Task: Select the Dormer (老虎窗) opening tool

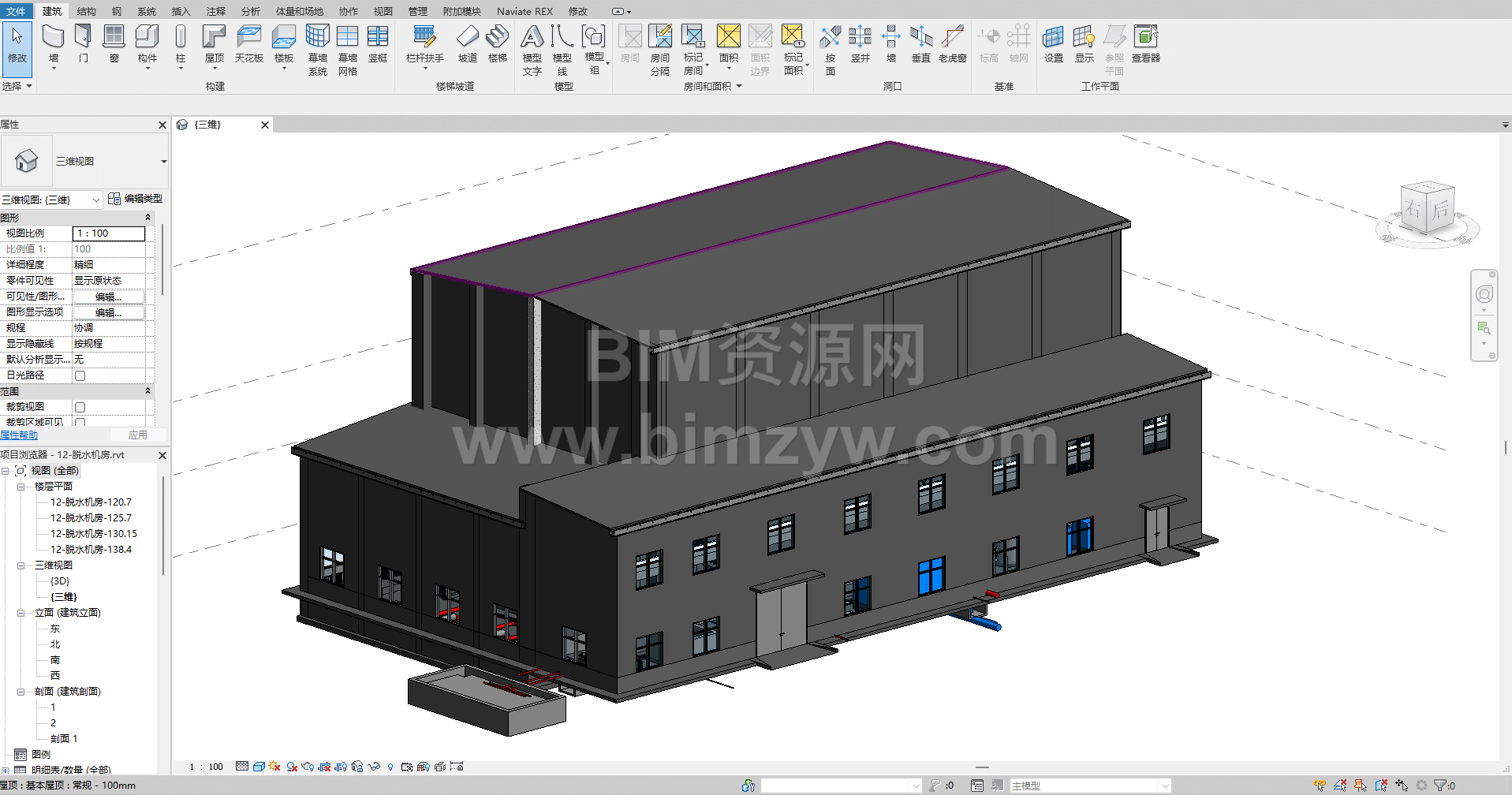Action: coord(953,43)
